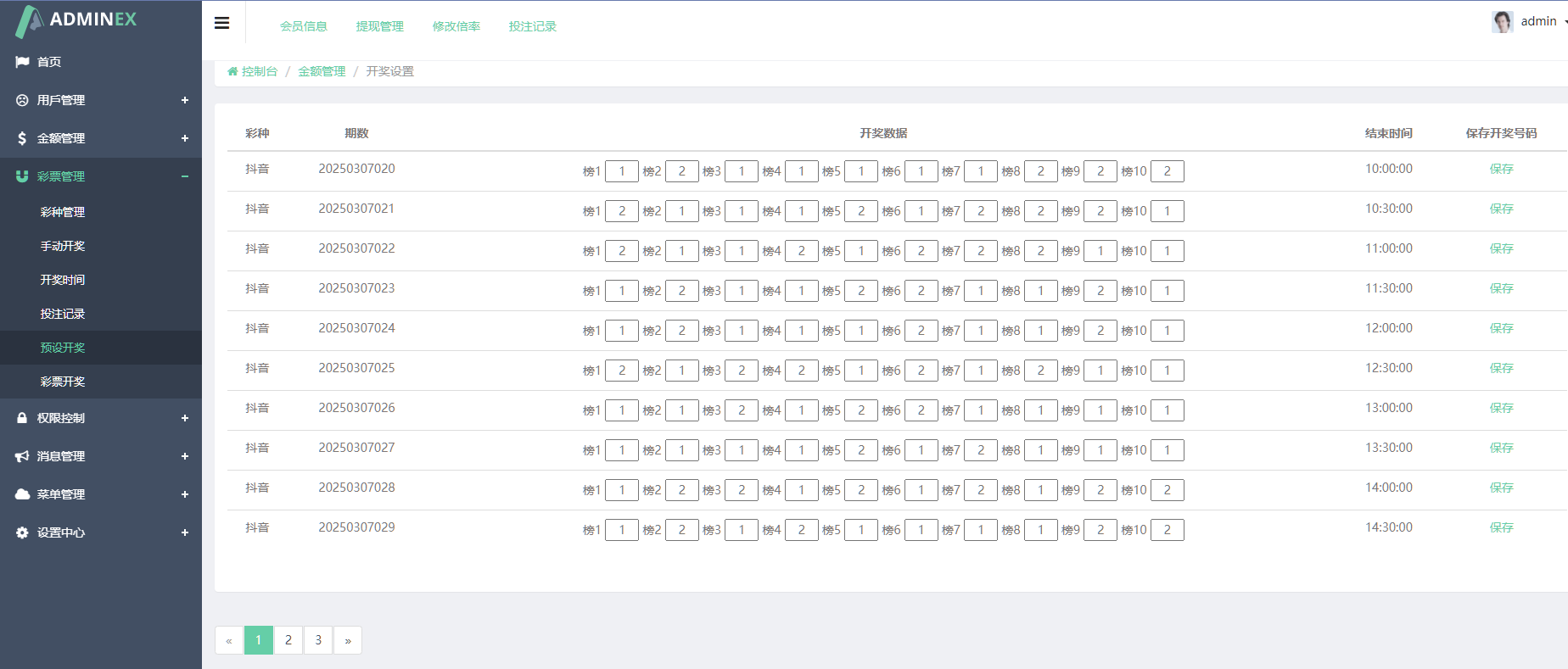Click the gear icon for 设置中心
Viewport: 1568px width, 669px height.
click(x=22, y=532)
